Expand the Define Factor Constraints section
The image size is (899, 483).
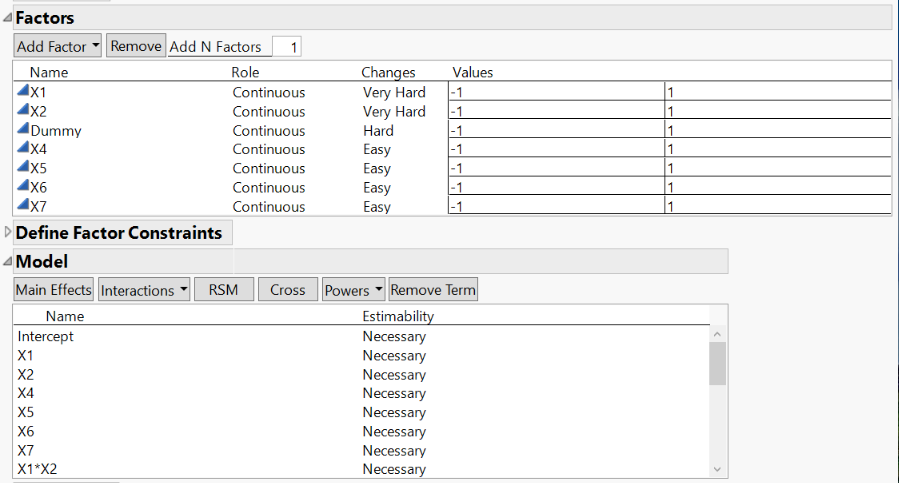8,233
